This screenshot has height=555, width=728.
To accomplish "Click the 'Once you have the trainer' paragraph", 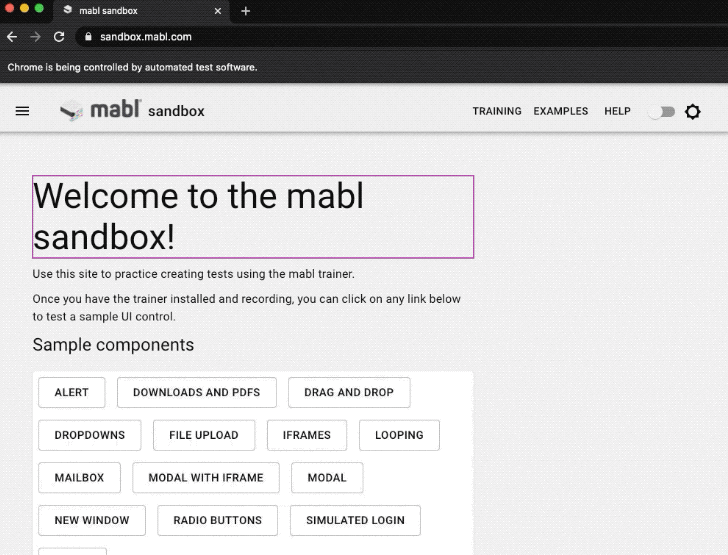I will point(247,307).
